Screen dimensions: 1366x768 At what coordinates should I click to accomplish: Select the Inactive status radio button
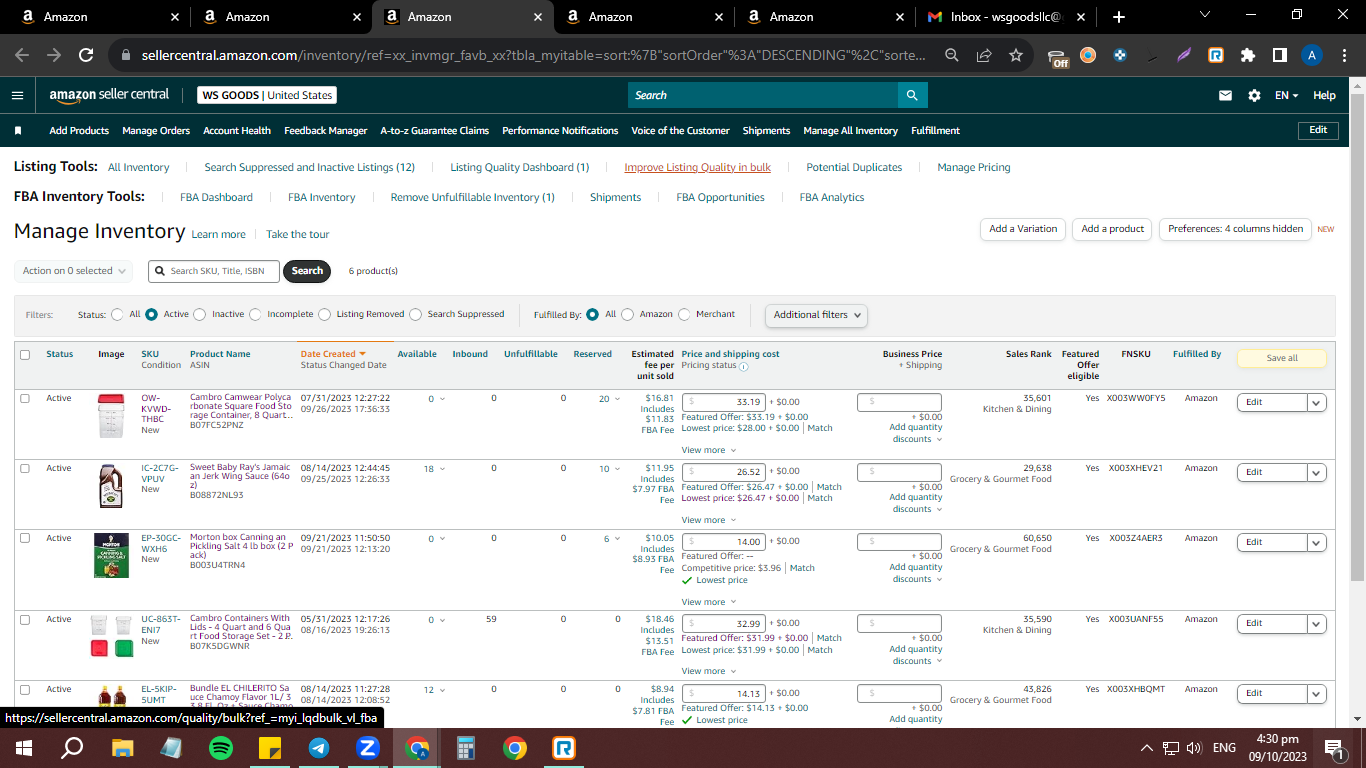200,314
